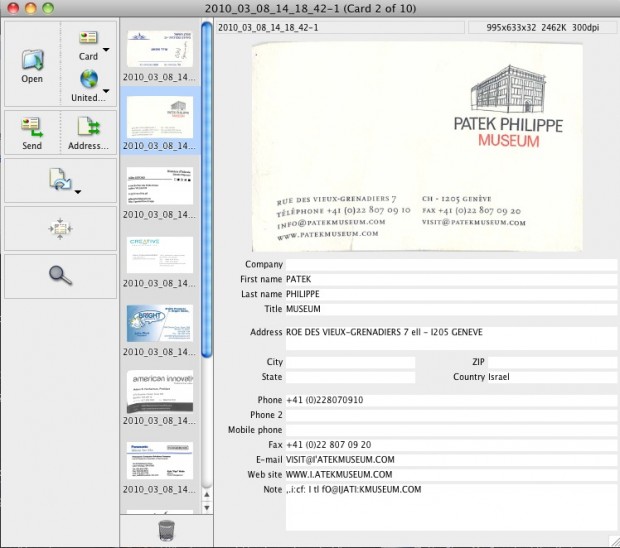Click the First name field containing PATEK
This screenshot has height=548, width=620.
click(x=451, y=279)
